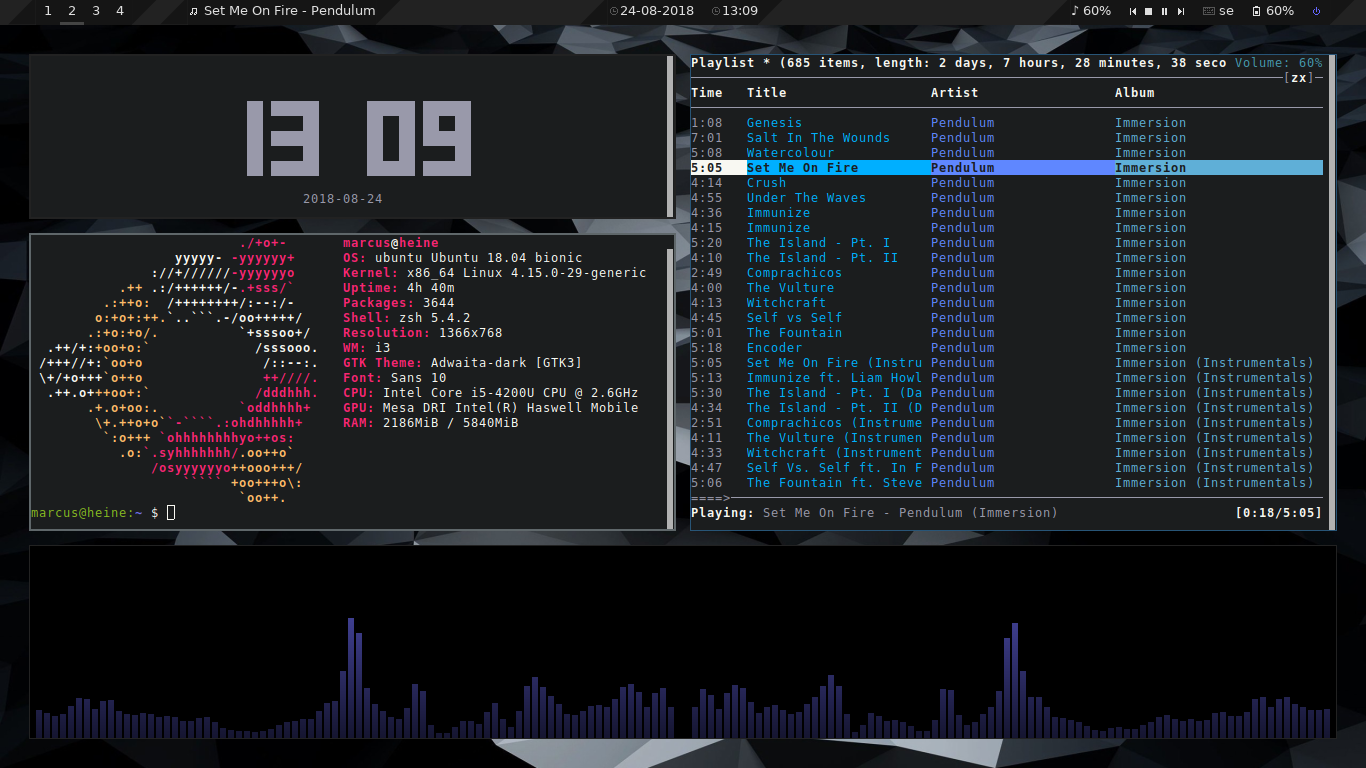The image size is (1366, 768).
Task: Click the Ubuntu ASCII logo in terminal
Action: pyautogui.click(x=180, y=370)
